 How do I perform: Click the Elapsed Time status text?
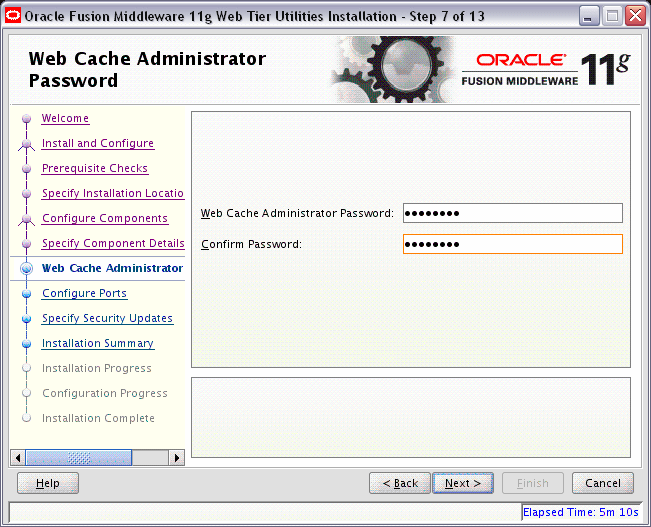click(581, 512)
